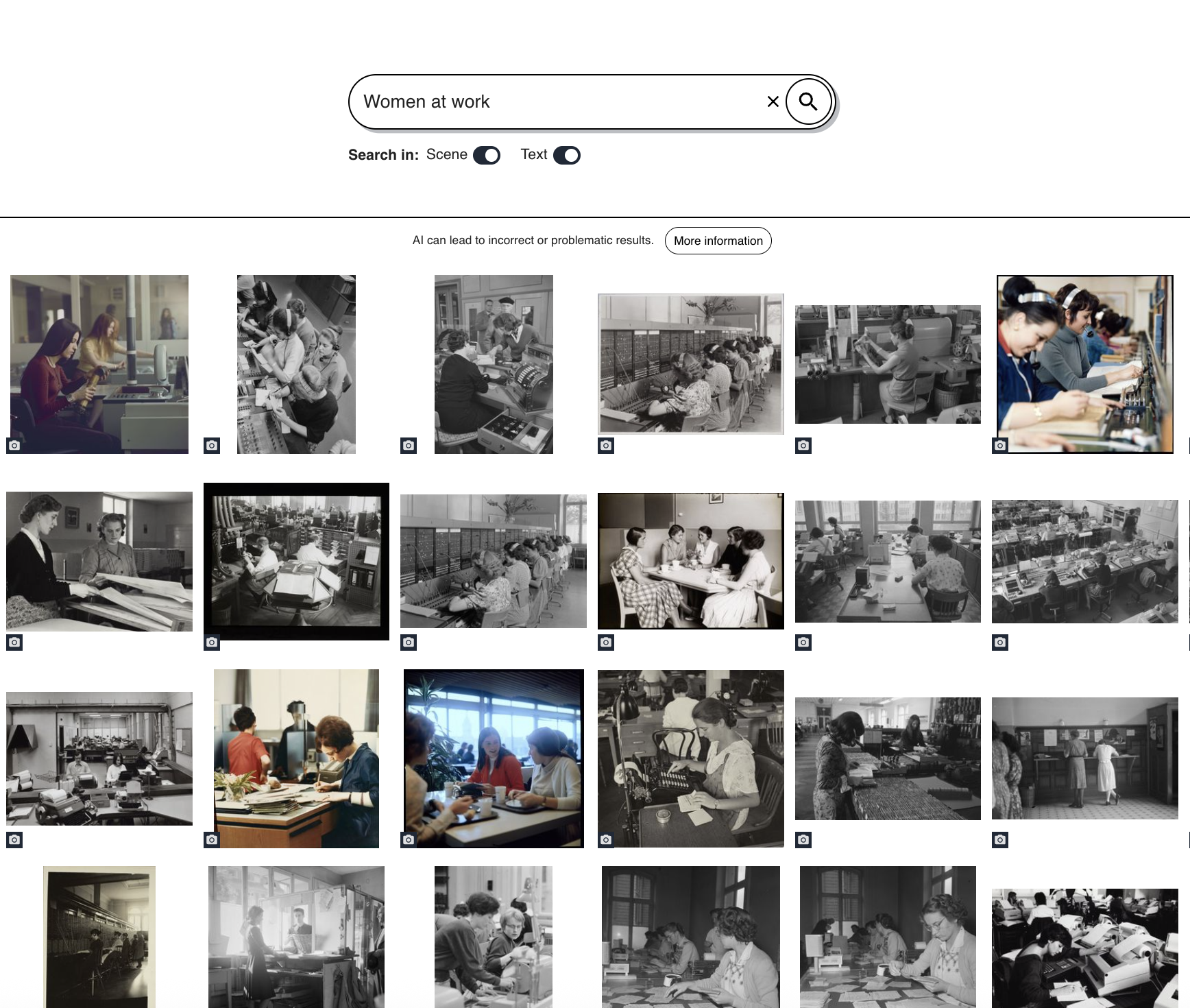Click the camera icon below the color photo of headset operators
Image resolution: width=1190 pixels, height=1008 pixels.
click(1000, 446)
